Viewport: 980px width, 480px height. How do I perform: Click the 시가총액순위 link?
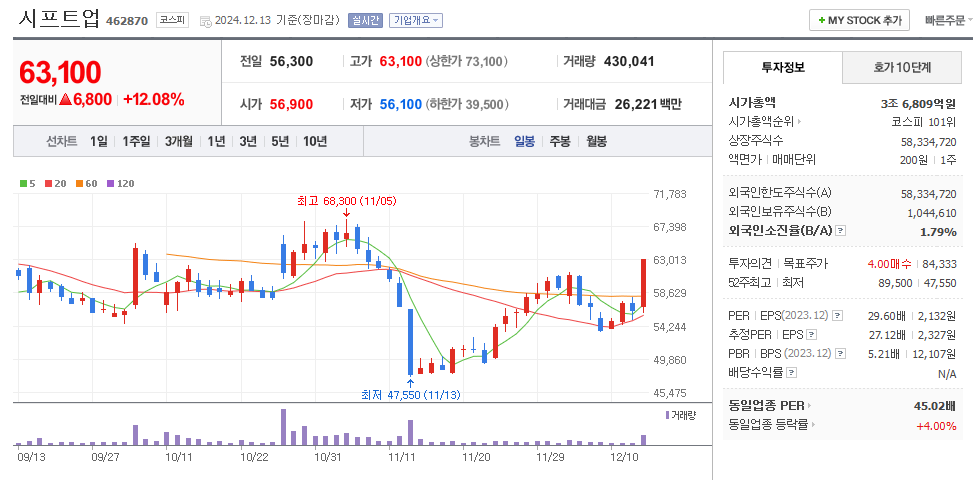coord(762,121)
